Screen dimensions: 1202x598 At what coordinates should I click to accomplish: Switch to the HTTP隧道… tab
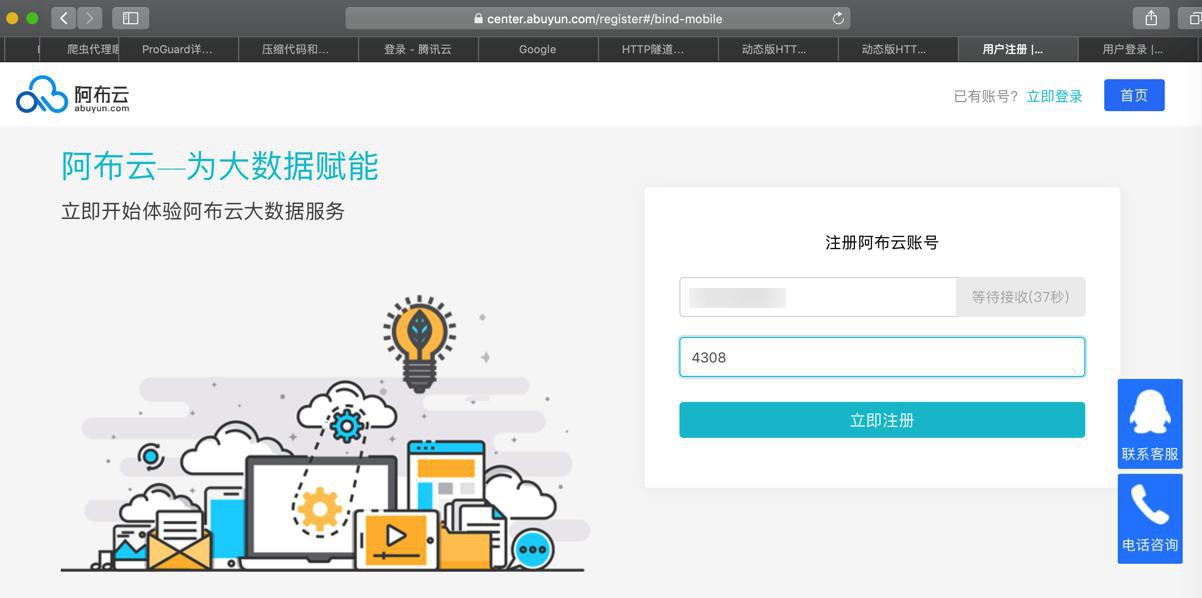[x=658, y=49]
